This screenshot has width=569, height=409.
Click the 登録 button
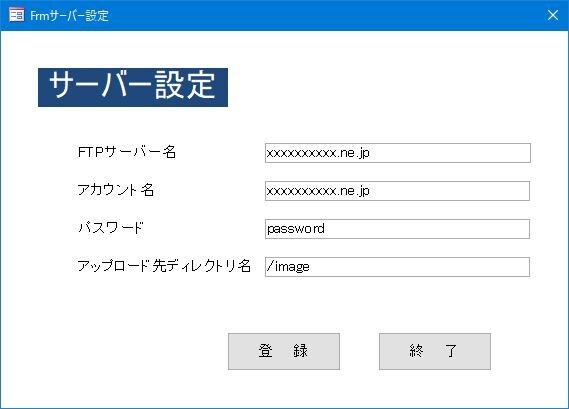click(284, 351)
